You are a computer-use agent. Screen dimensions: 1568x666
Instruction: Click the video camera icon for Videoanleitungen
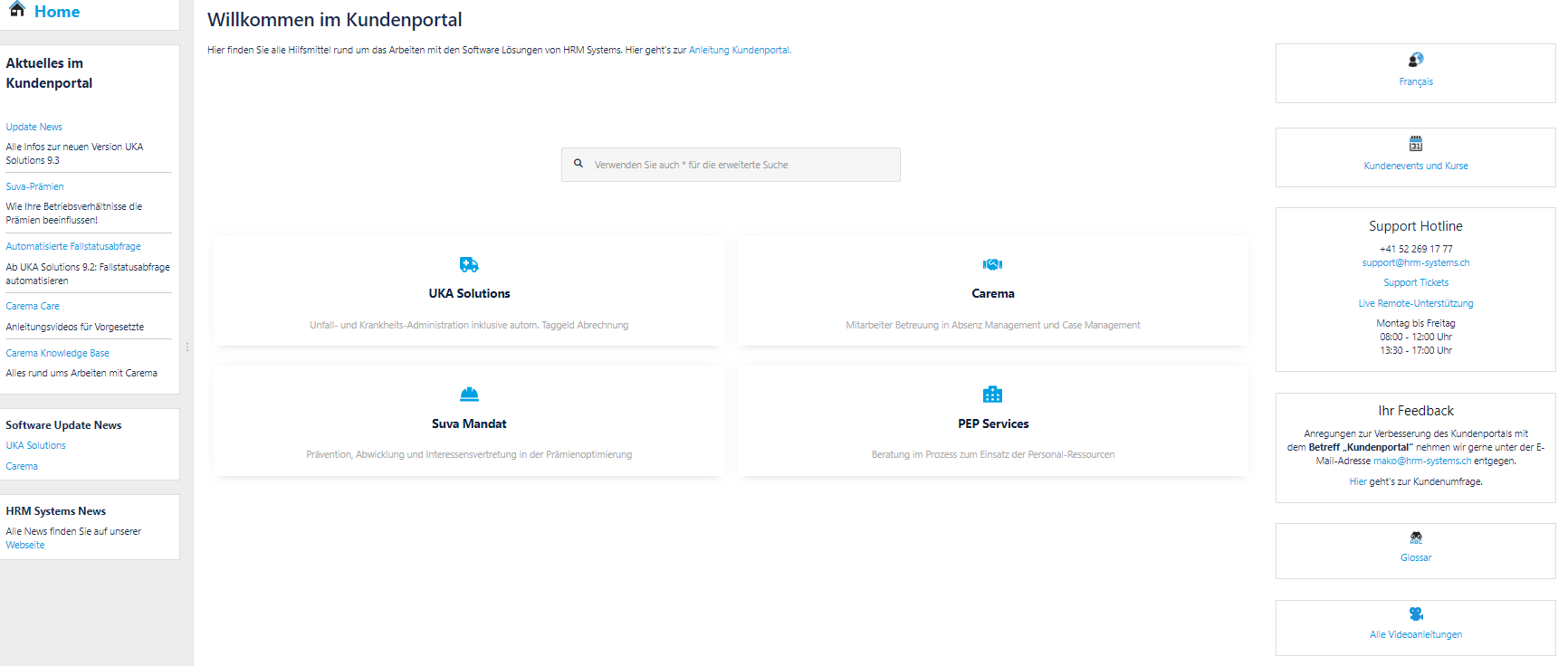[1416, 614]
